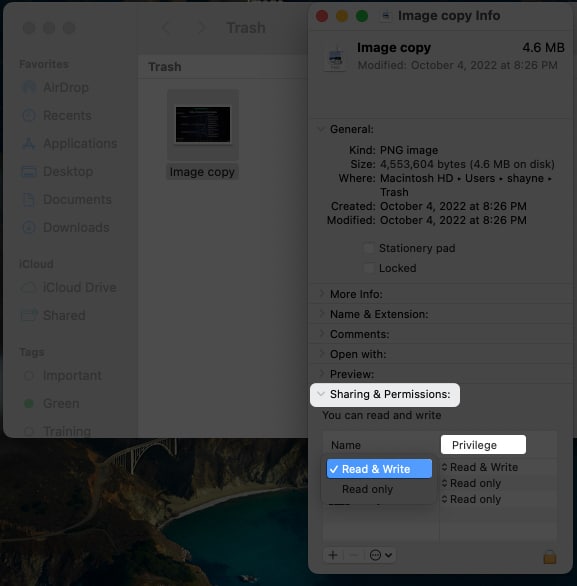Click the Documents icon in Finder sidebar

pos(29,200)
